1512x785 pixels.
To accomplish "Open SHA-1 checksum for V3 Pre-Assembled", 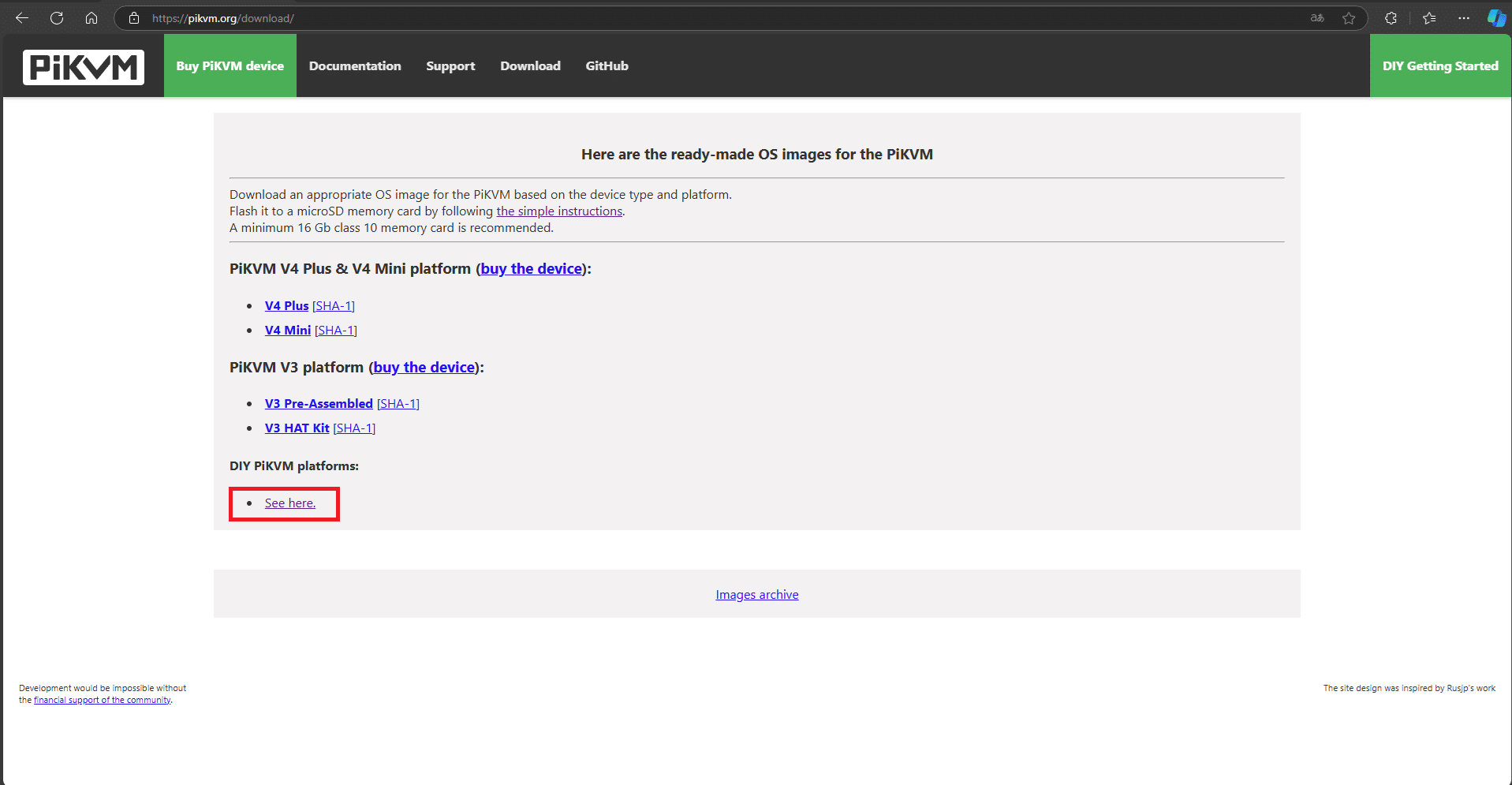I will (398, 404).
